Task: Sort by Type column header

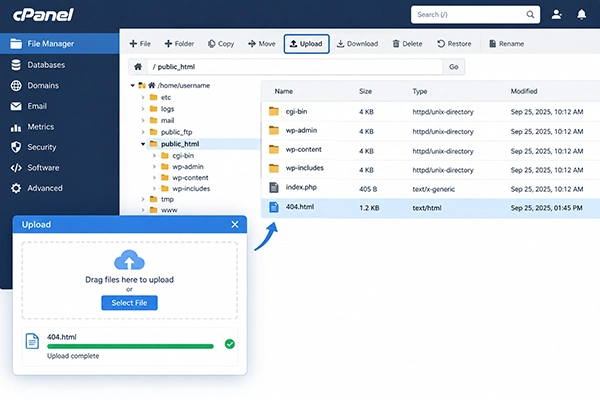Action: 420,91
